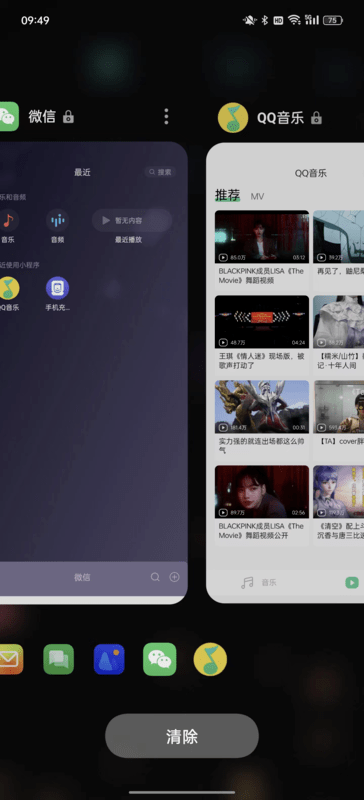
Task: Tap the 搜索 search field in the WeChat card
Action: pos(160,172)
